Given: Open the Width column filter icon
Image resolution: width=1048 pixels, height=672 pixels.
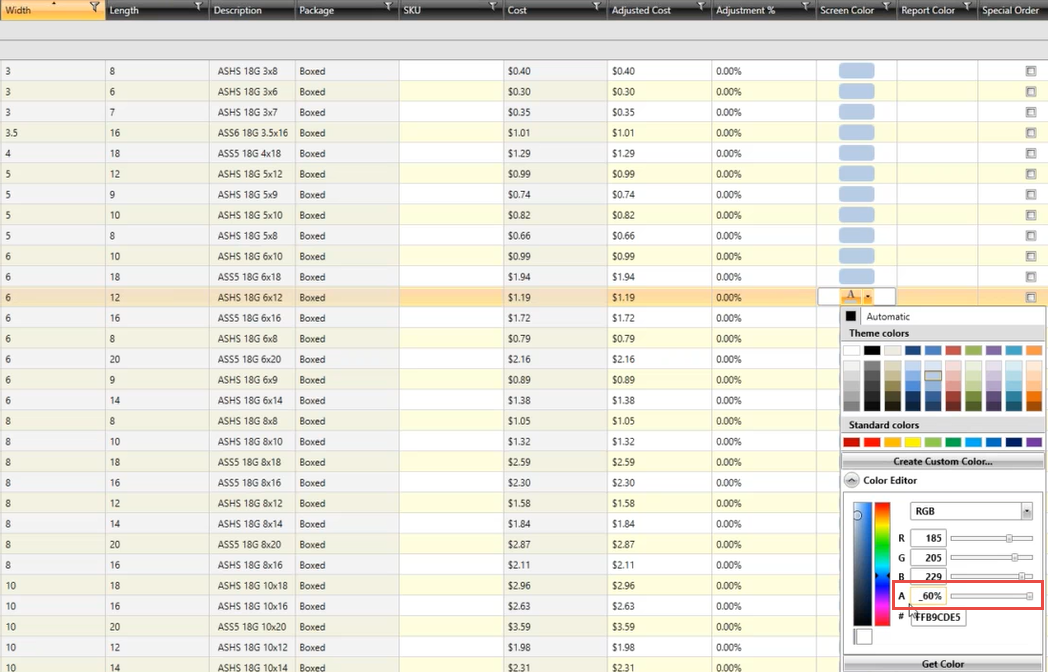Looking at the screenshot, I should pyautogui.click(x=94, y=7).
